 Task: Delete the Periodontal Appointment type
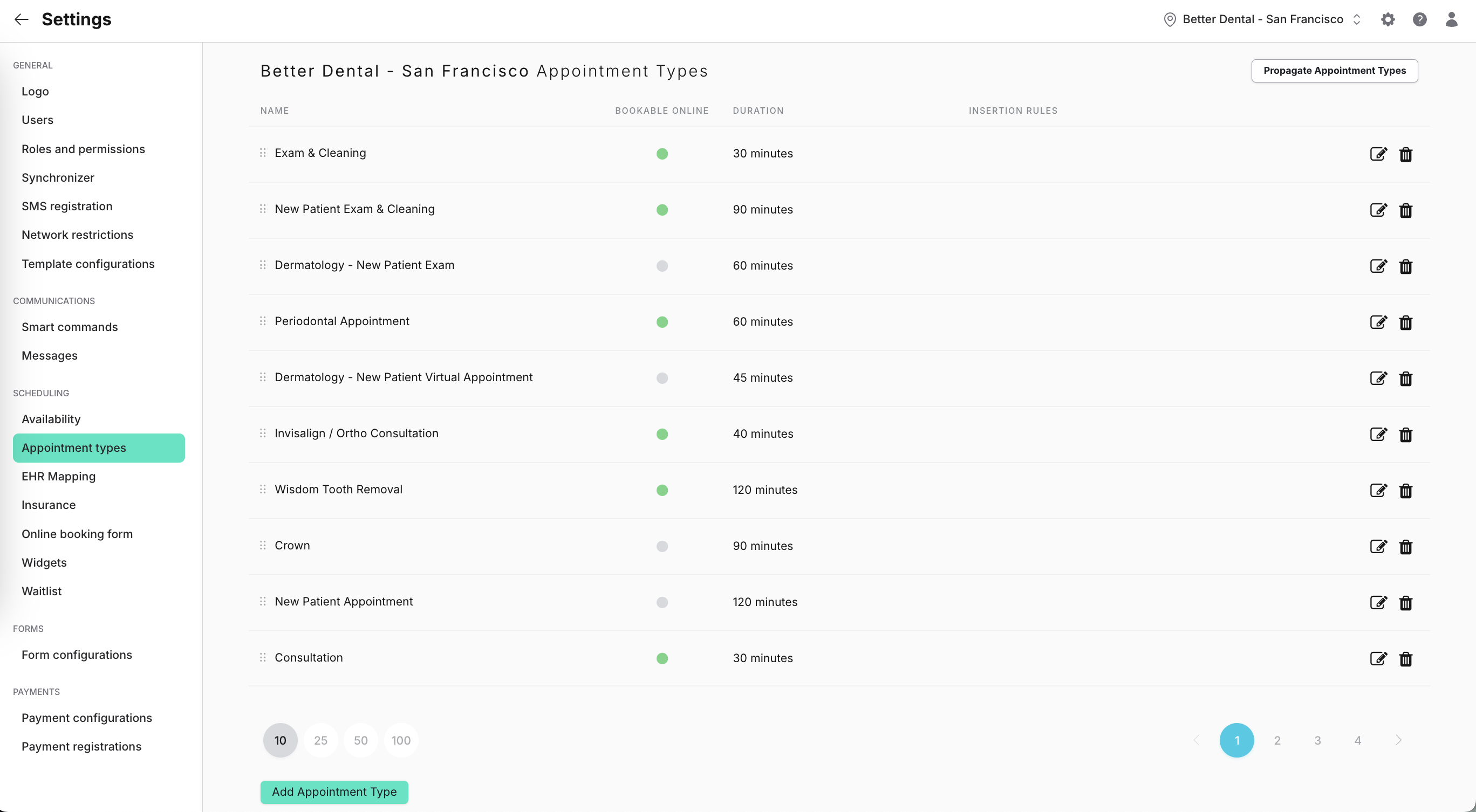coord(1405,322)
